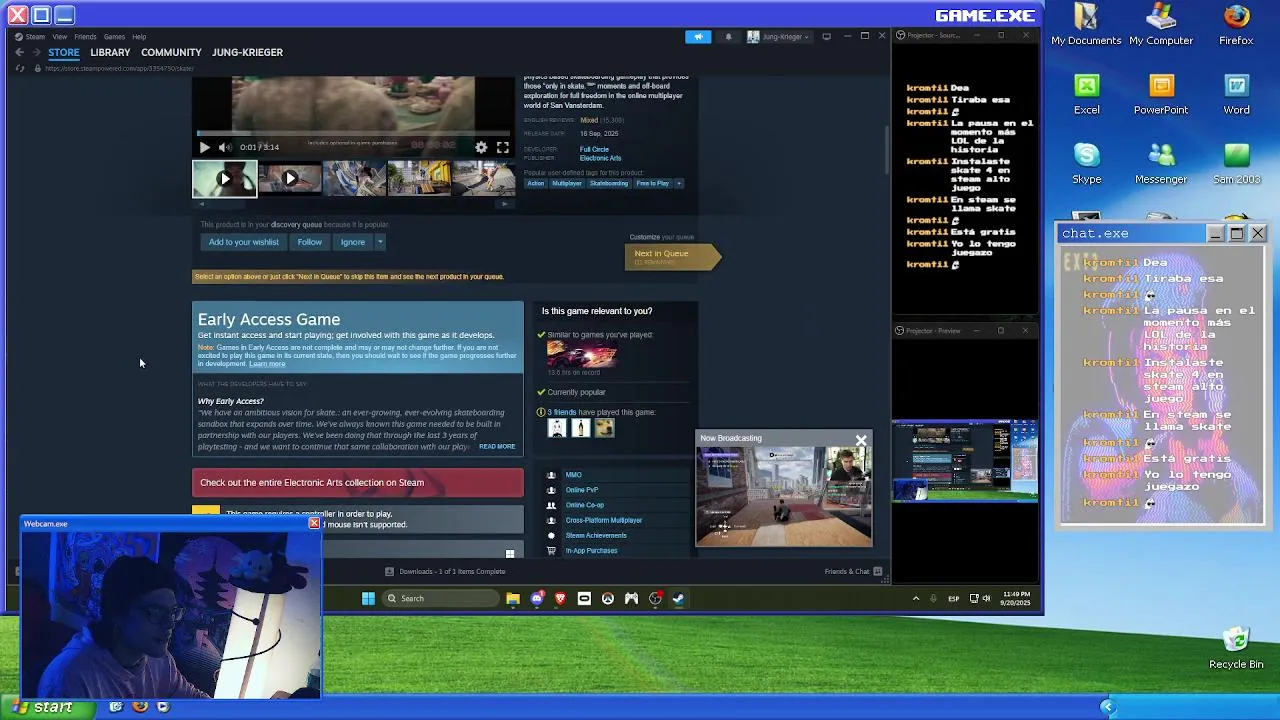
Task: Open trailer video settings gear
Action: coord(481,147)
